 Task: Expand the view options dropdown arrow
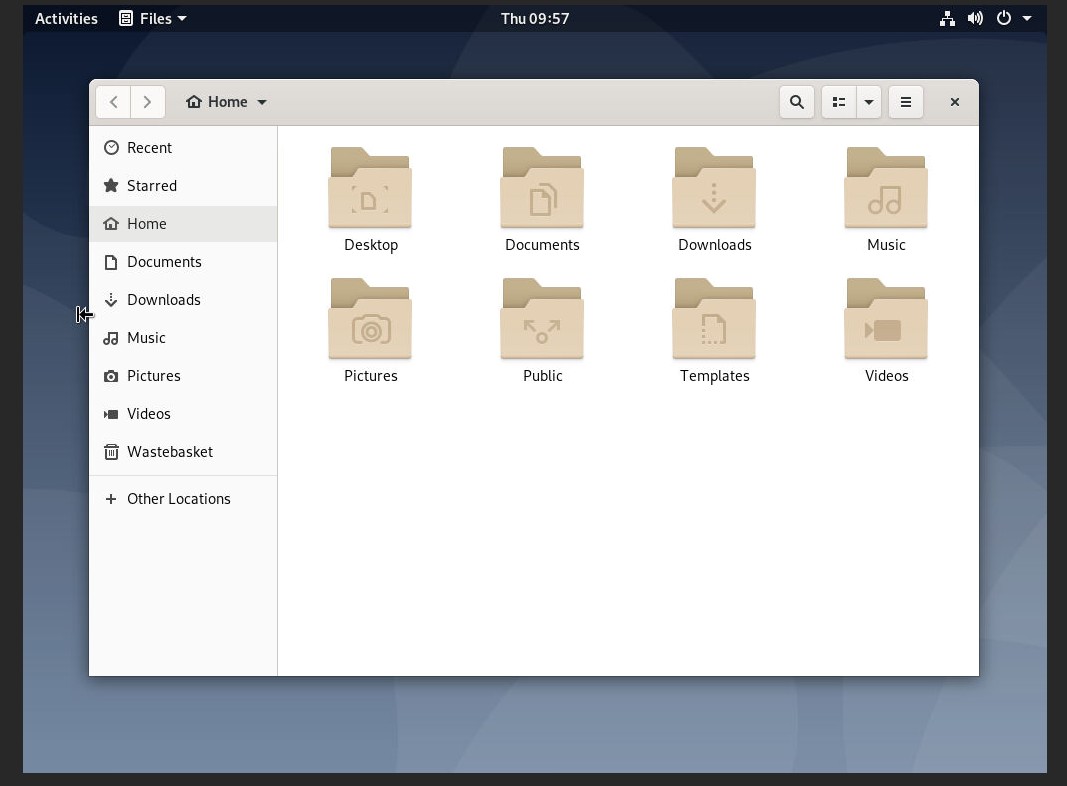click(869, 102)
